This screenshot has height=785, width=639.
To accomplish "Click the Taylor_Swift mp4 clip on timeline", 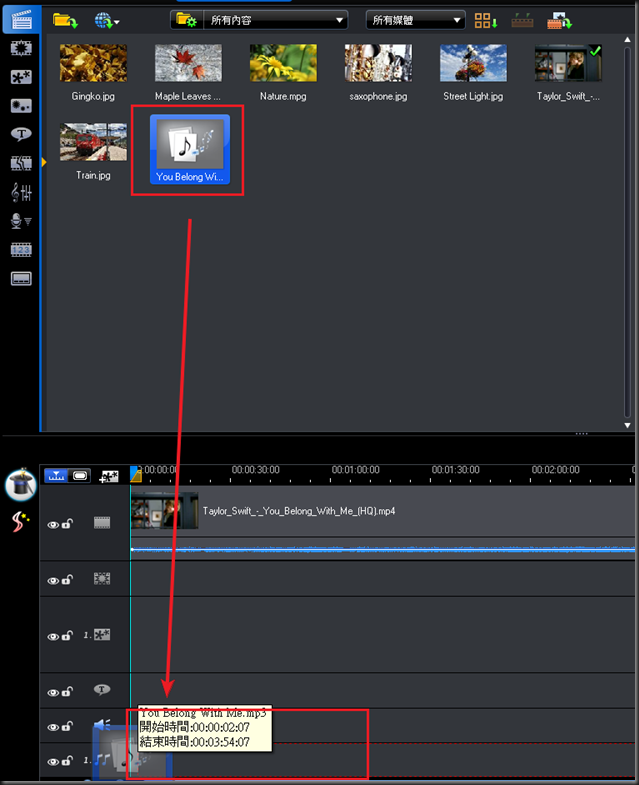I will (383, 511).
